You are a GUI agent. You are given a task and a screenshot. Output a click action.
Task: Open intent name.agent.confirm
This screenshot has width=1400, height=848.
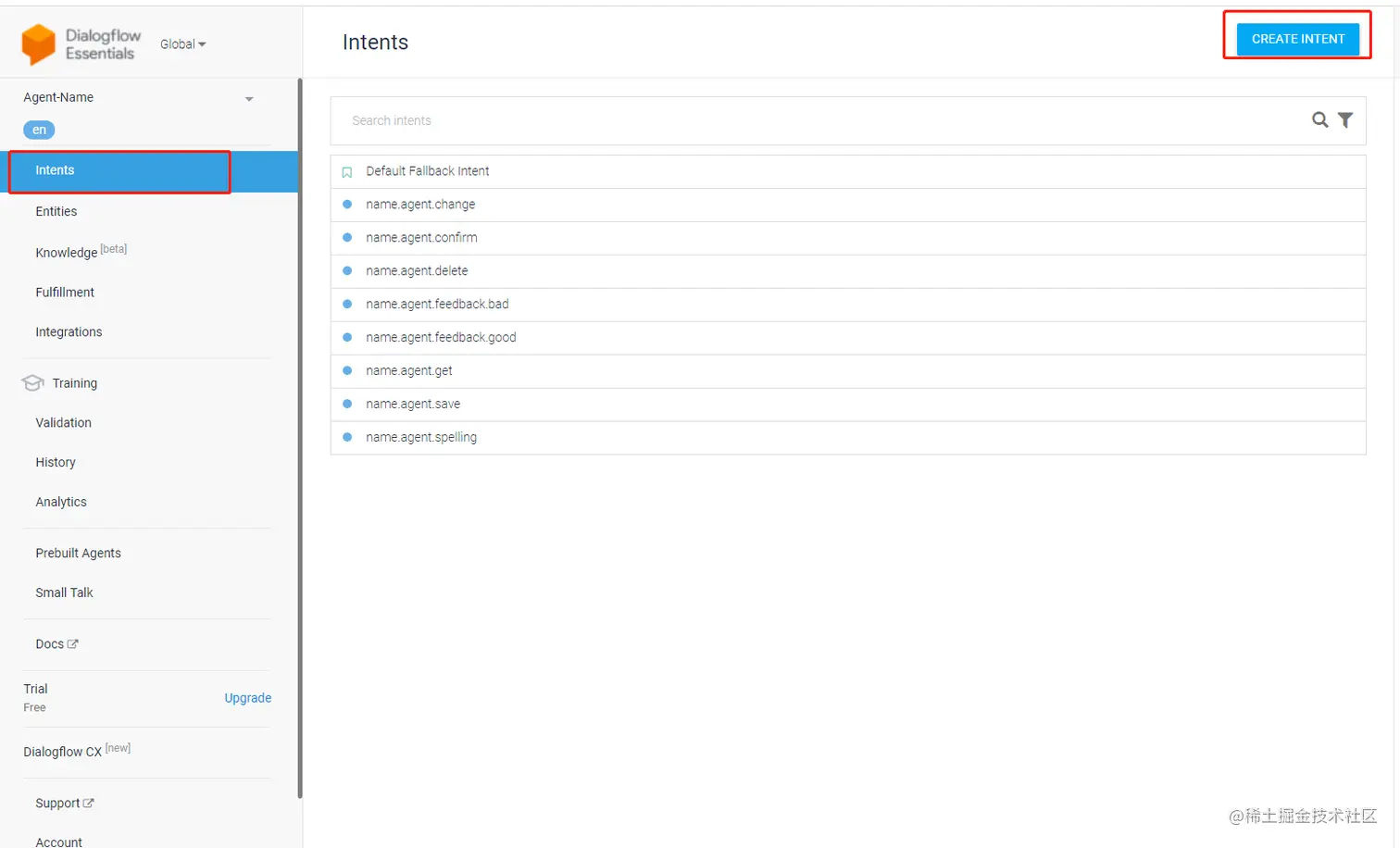tap(848, 238)
